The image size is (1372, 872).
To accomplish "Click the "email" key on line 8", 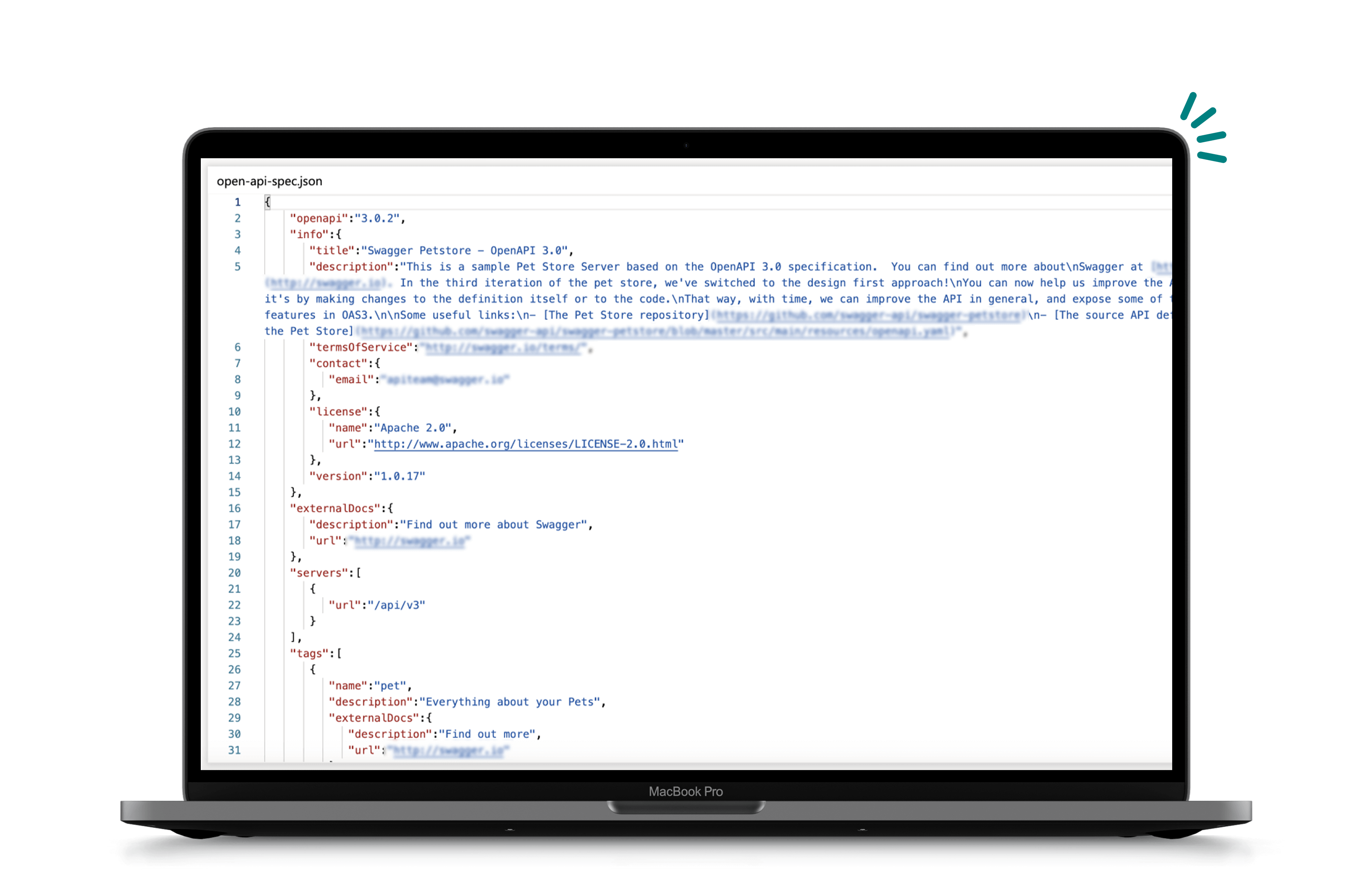I will point(351,379).
